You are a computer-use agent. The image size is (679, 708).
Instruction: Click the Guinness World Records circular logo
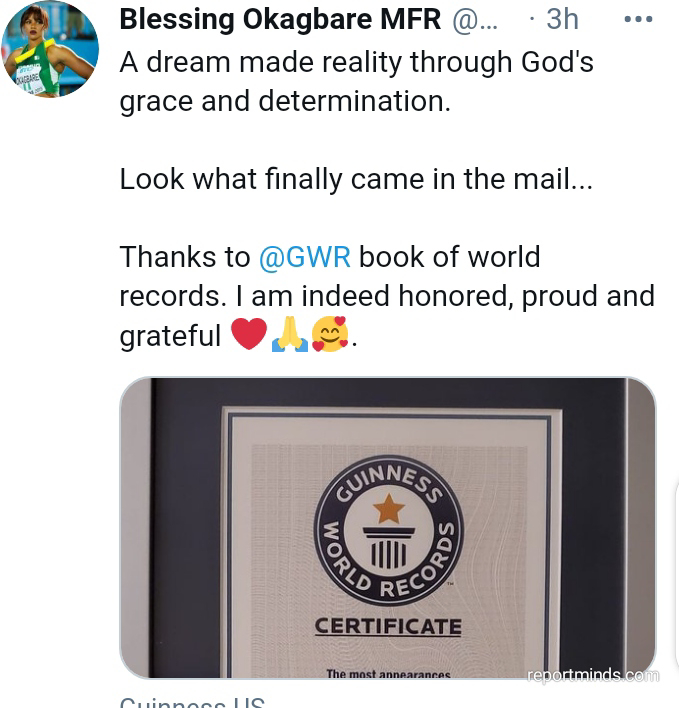pyautogui.click(x=389, y=531)
